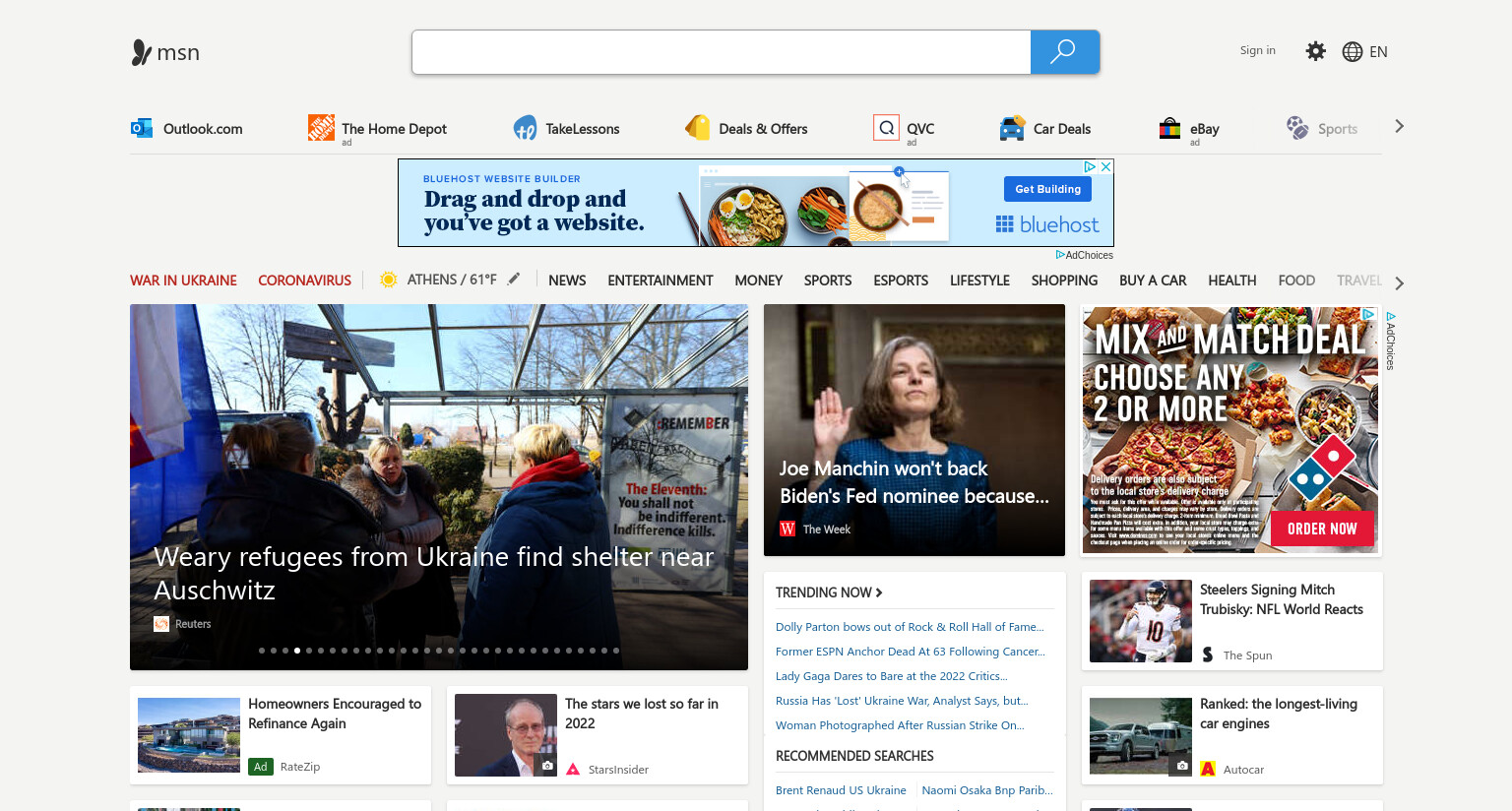Open Ranked longest-living car engines story
Screen dimensions: 1512x811
click(1279, 714)
